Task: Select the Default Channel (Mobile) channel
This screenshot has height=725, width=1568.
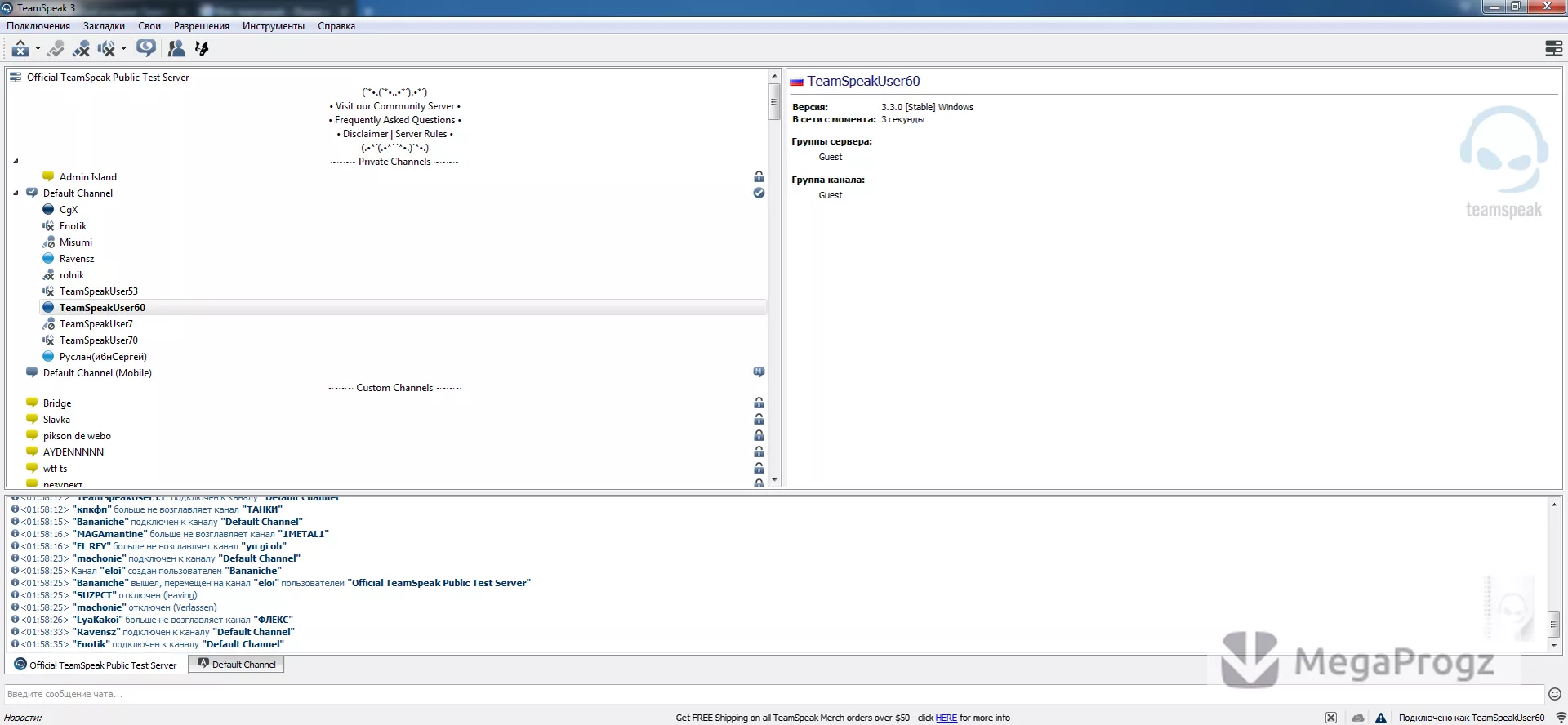Action: pos(97,373)
